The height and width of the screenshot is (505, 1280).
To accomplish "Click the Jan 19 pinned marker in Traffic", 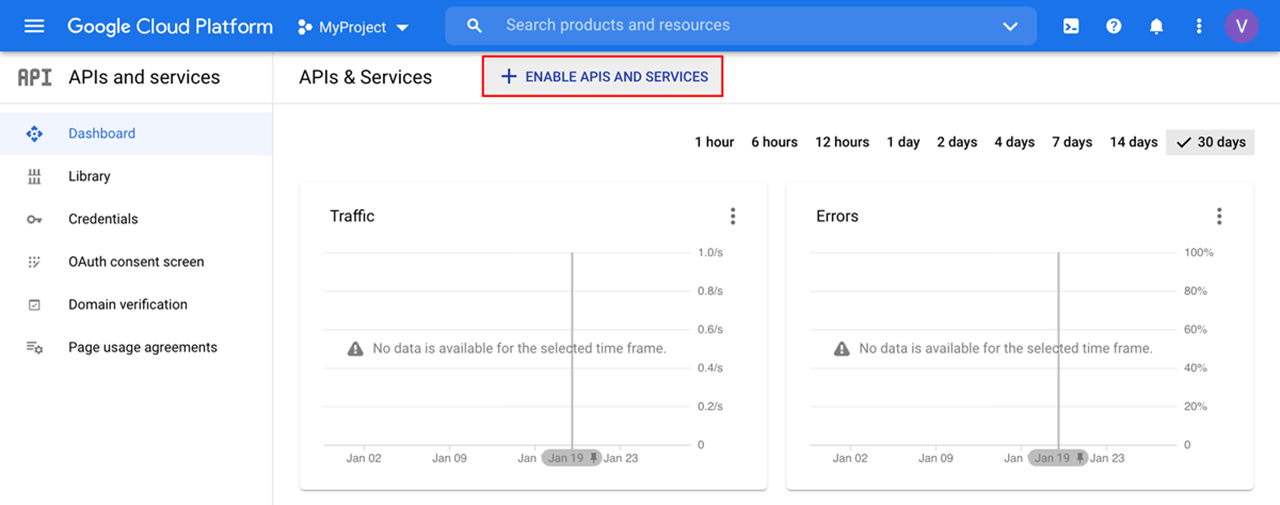I will point(572,457).
